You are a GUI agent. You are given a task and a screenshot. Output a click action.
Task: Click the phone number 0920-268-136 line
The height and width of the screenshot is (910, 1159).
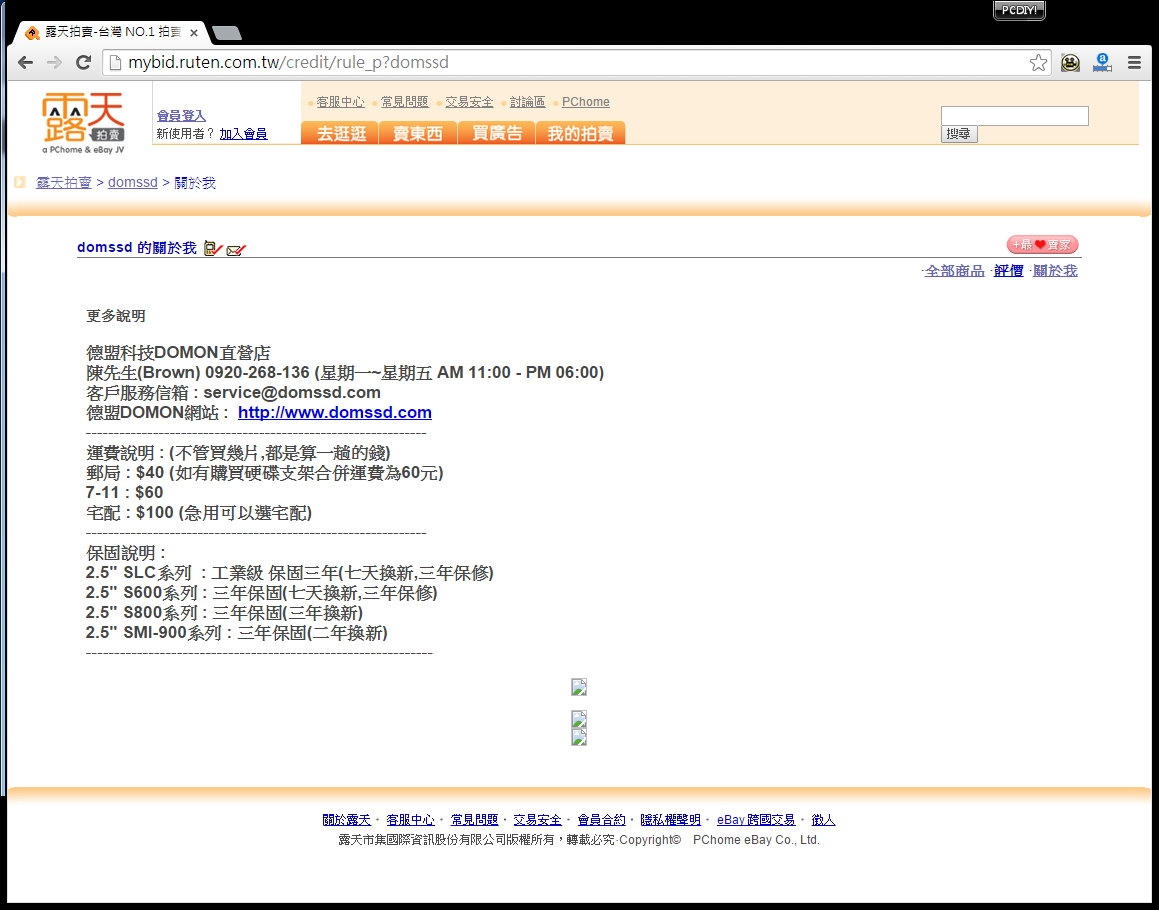click(345, 373)
